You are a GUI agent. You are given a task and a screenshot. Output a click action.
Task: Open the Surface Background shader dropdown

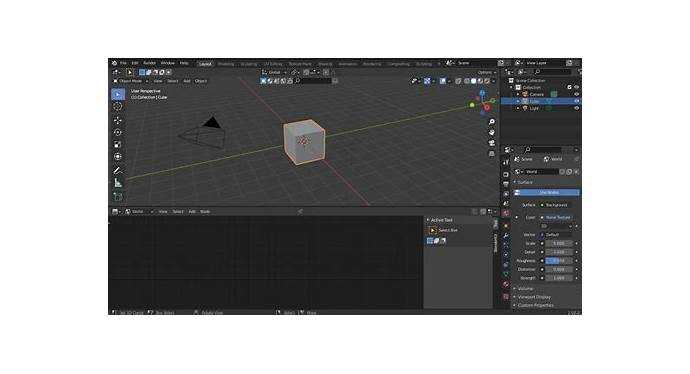[558, 205]
